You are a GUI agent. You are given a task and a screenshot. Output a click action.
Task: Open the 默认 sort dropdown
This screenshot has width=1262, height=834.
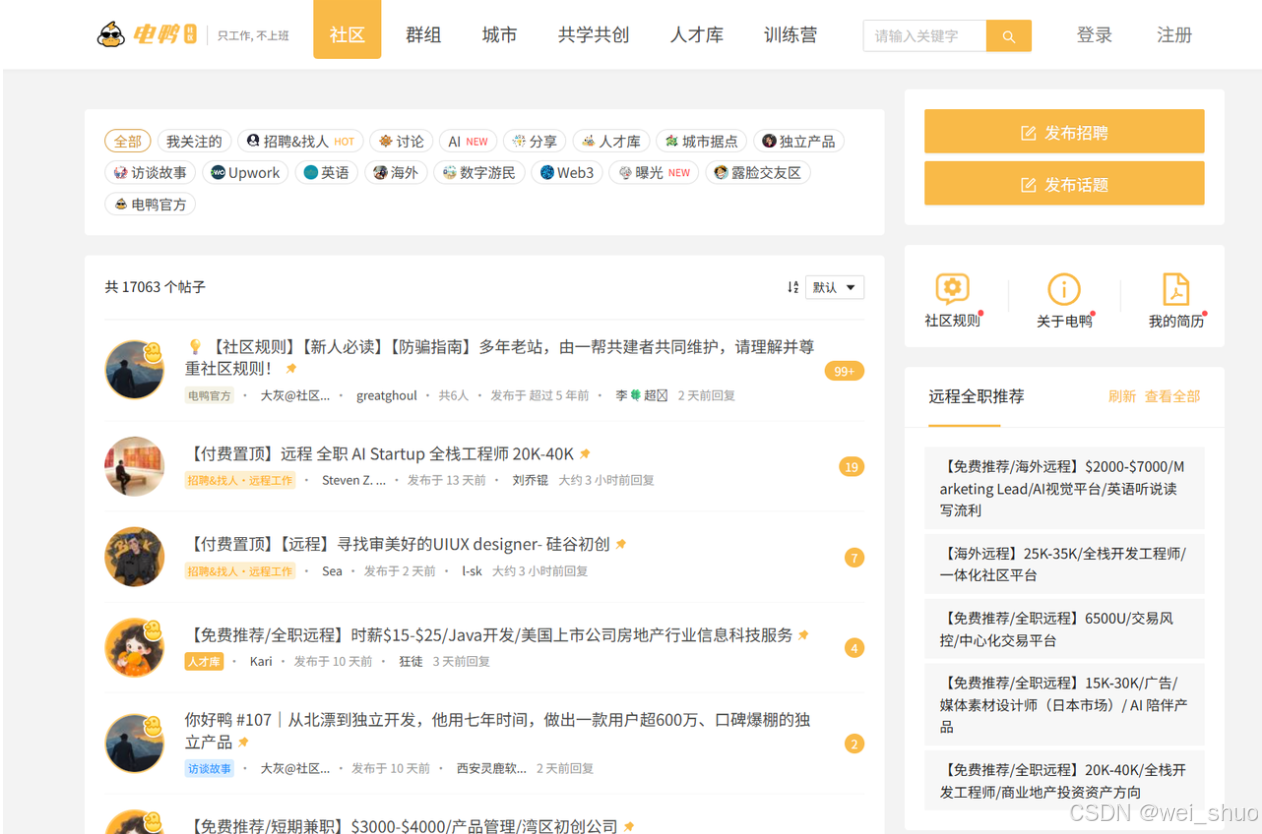tap(835, 287)
